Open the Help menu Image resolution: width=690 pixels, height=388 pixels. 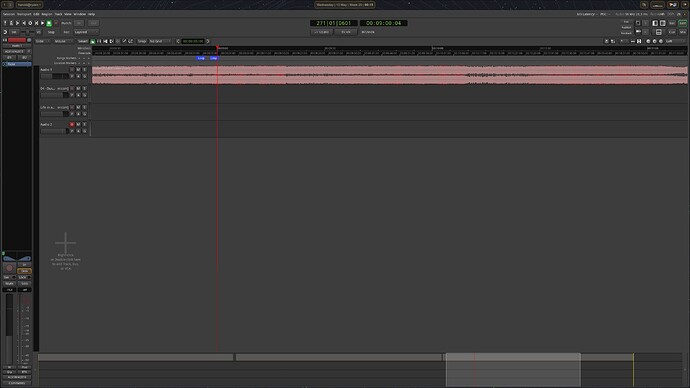tap(91, 14)
